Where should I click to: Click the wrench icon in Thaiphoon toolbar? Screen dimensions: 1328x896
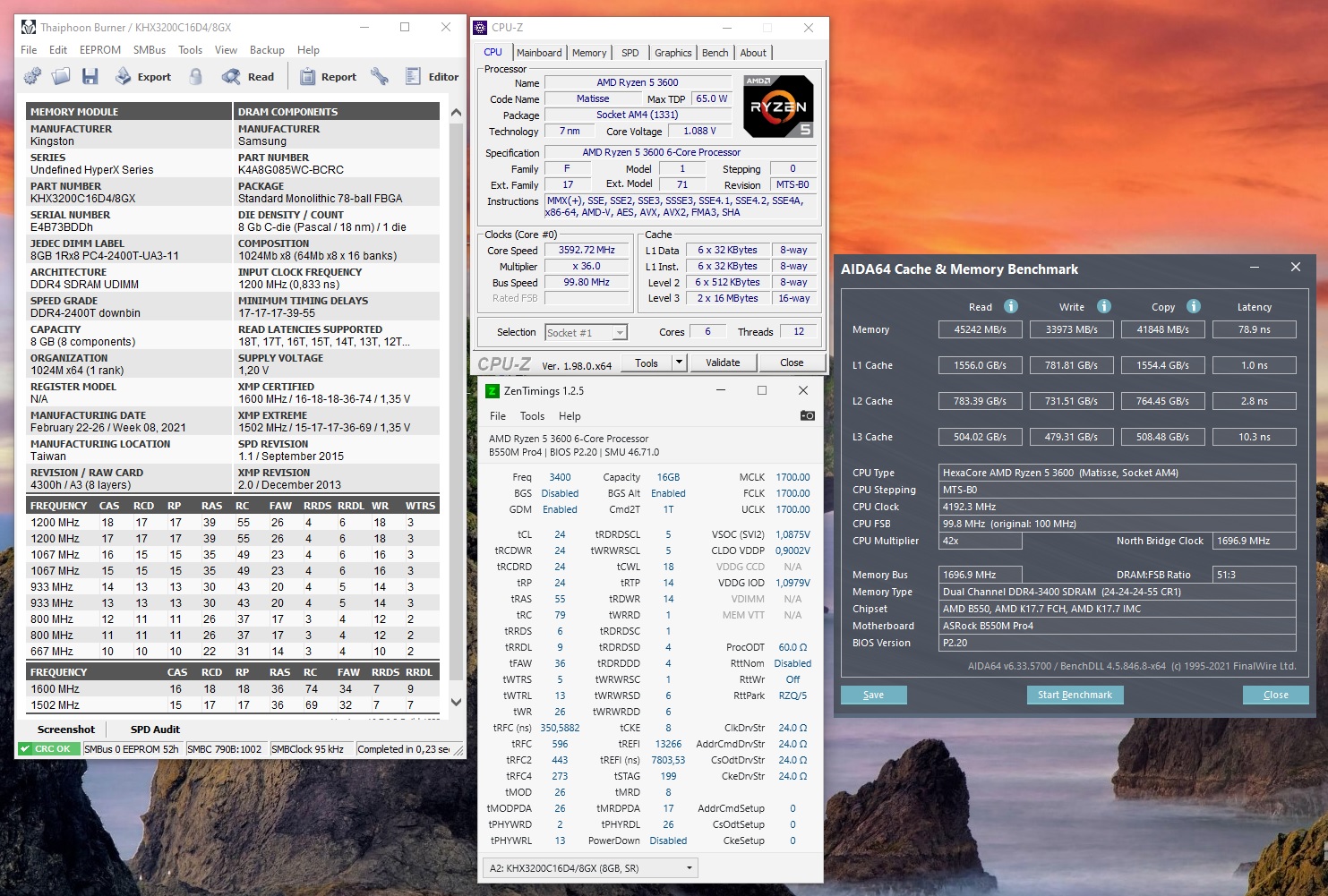point(381,77)
